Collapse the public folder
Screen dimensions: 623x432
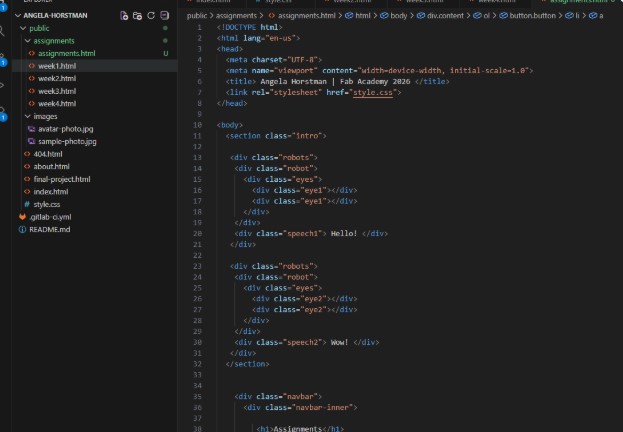[23, 28]
